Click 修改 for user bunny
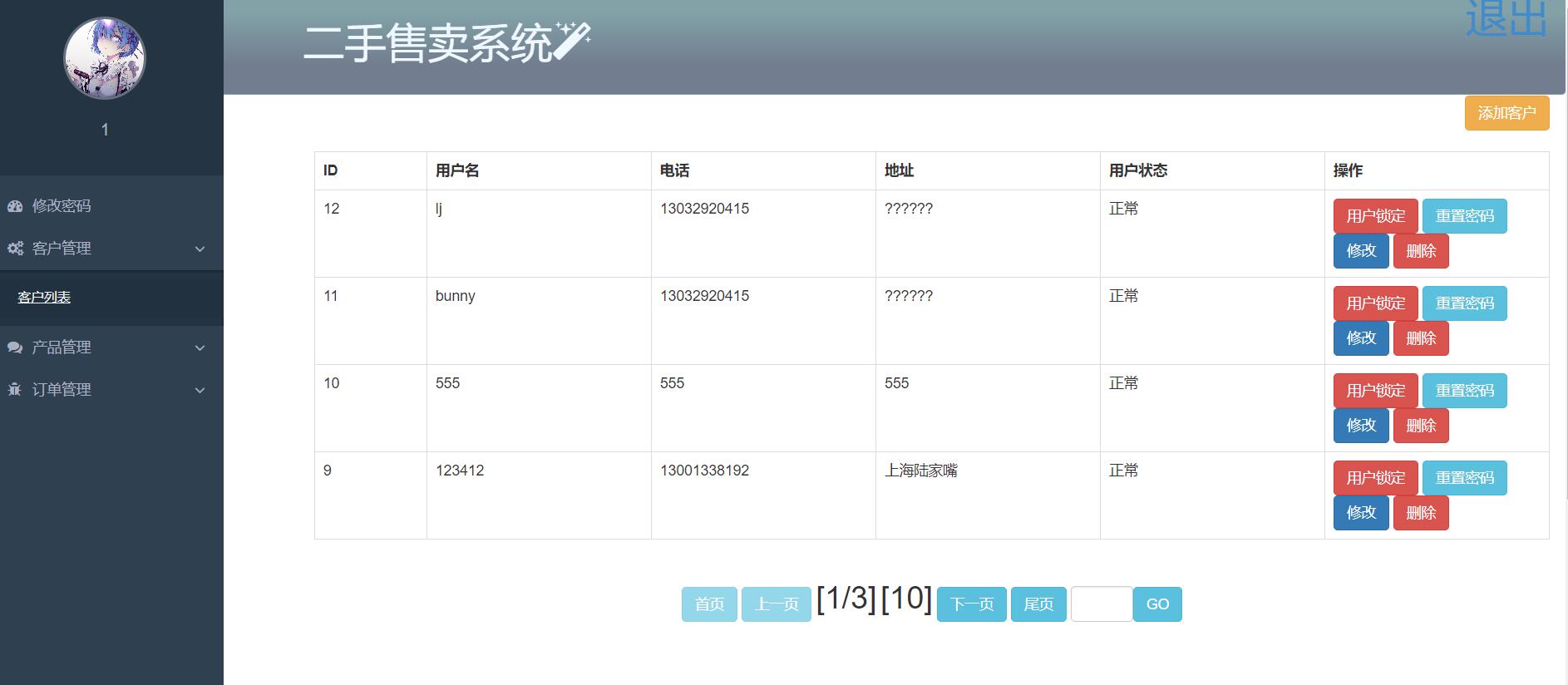This screenshot has height=685, width=1568. click(x=1361, y=338)
